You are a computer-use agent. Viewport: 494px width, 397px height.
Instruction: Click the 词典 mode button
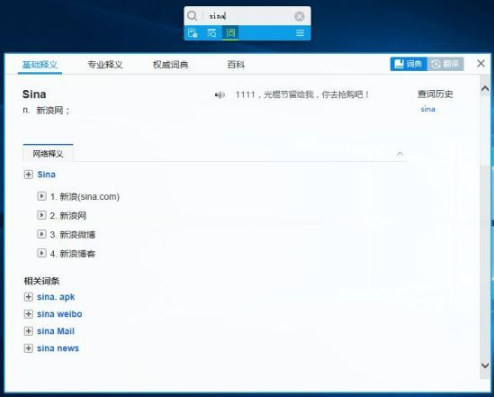[x=408, y=64]
